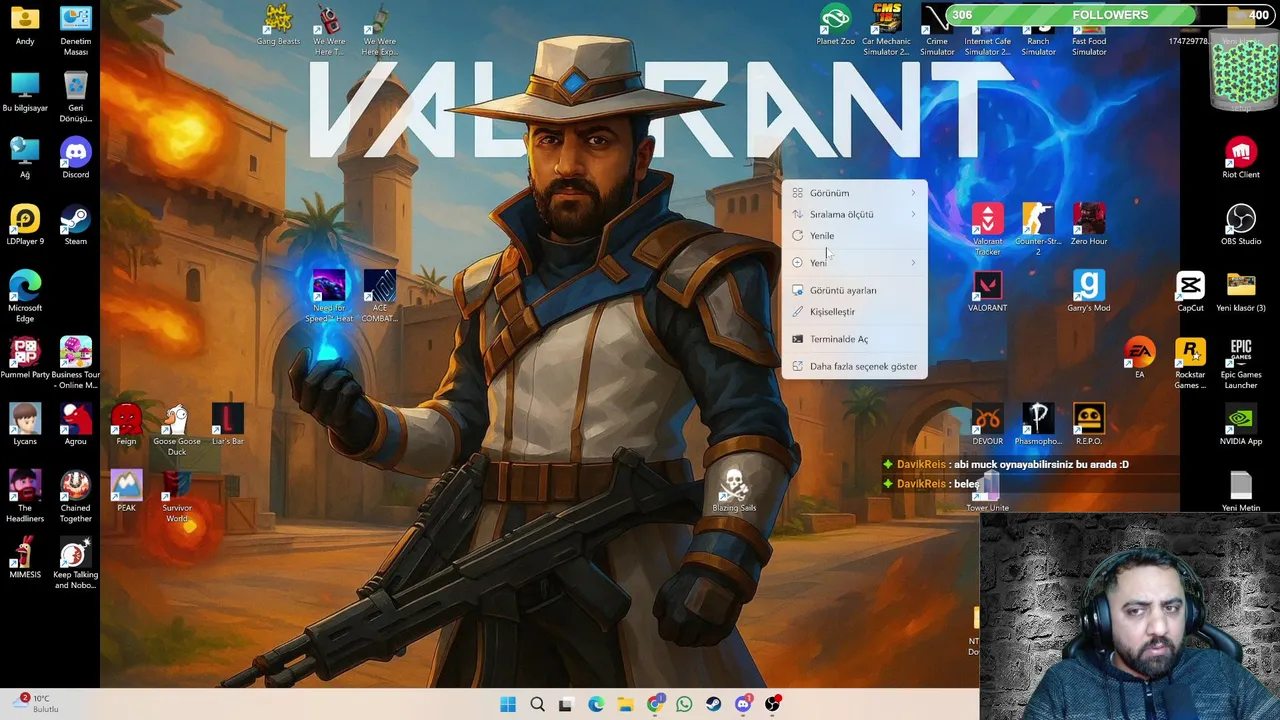Select the MIMESIS game icon
The image size is (1280, 720).
(25, 559)
